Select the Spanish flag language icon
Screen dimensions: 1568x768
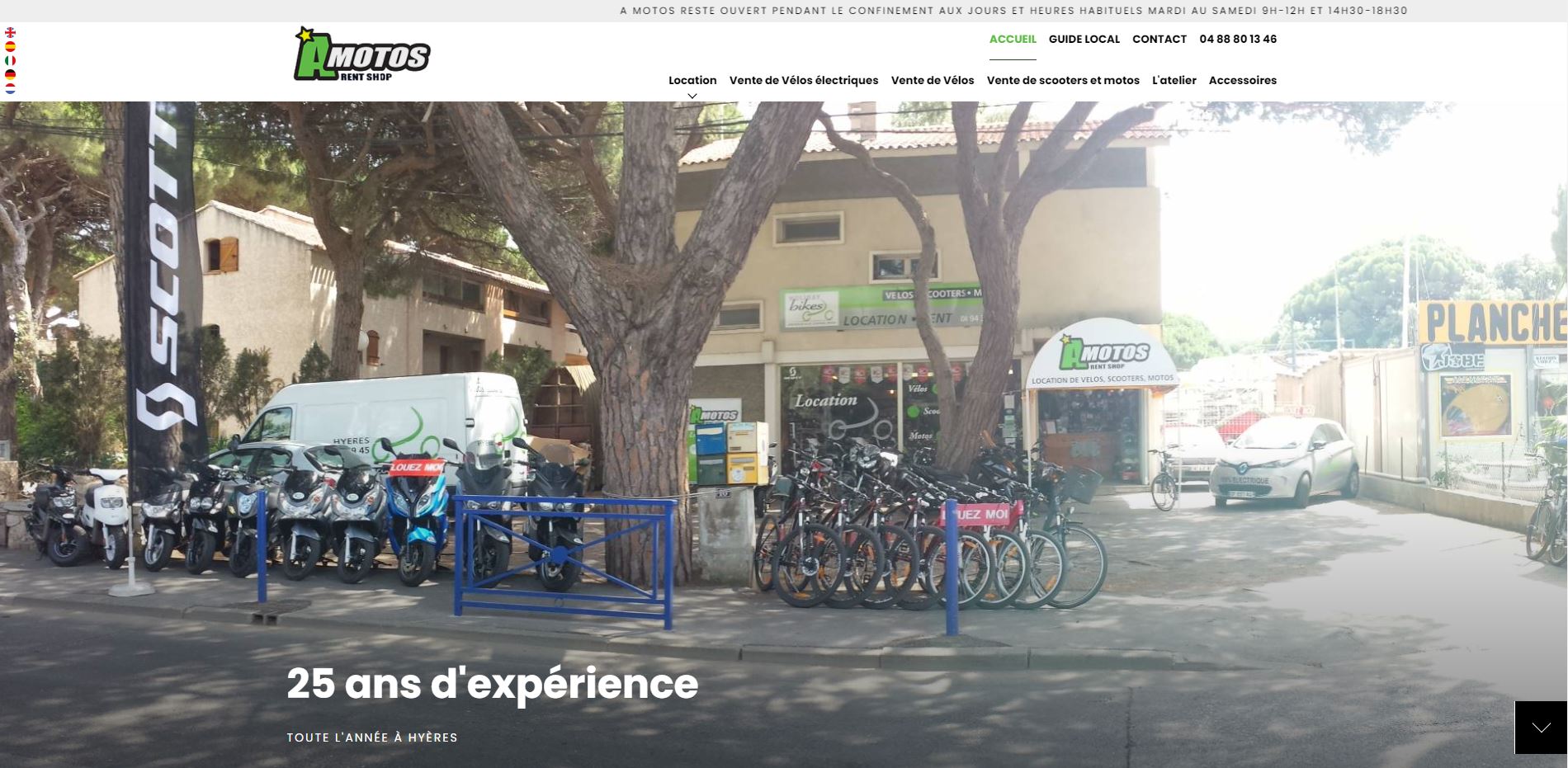(x=10, y=46)
